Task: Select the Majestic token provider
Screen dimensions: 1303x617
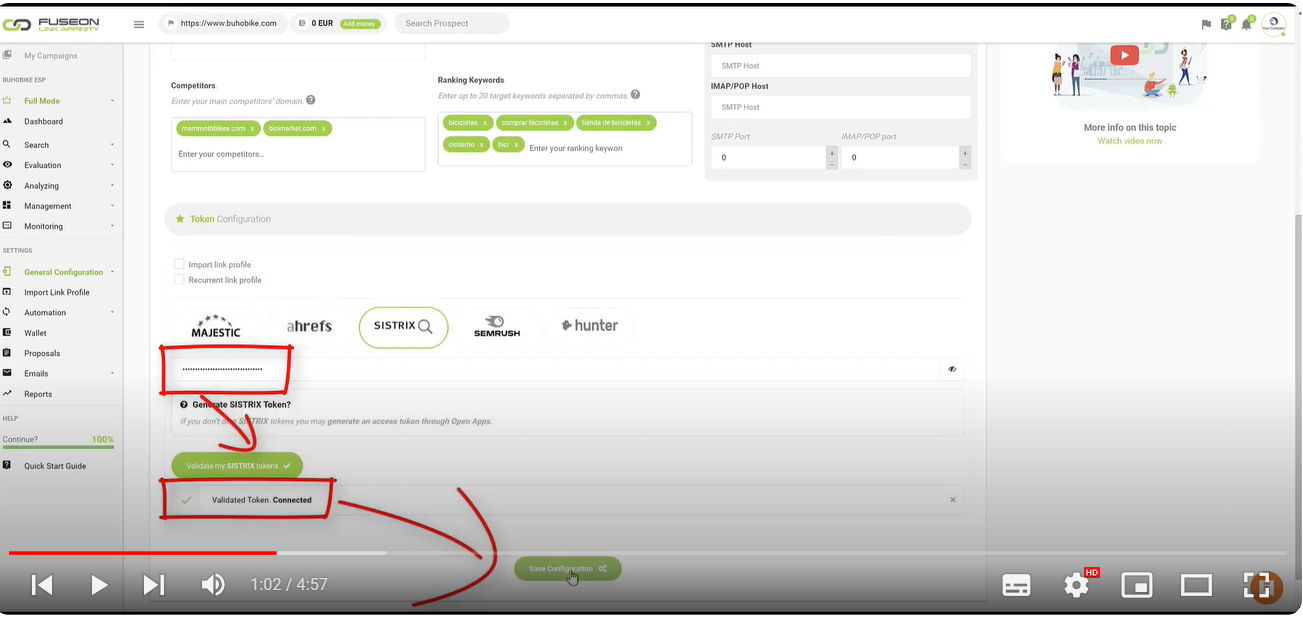Action: 216,327
